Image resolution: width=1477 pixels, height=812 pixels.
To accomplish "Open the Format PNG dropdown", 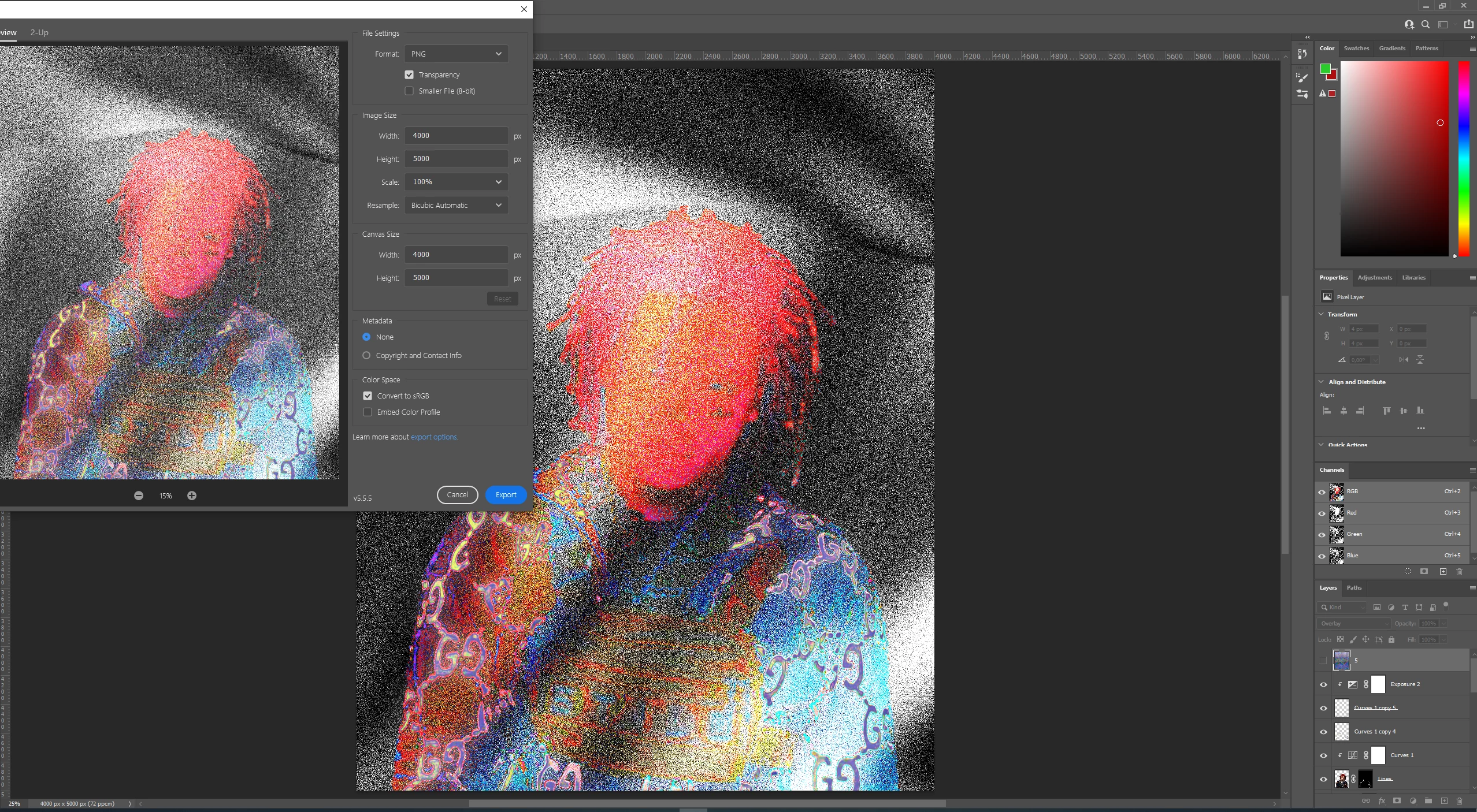I will (456, 54).
